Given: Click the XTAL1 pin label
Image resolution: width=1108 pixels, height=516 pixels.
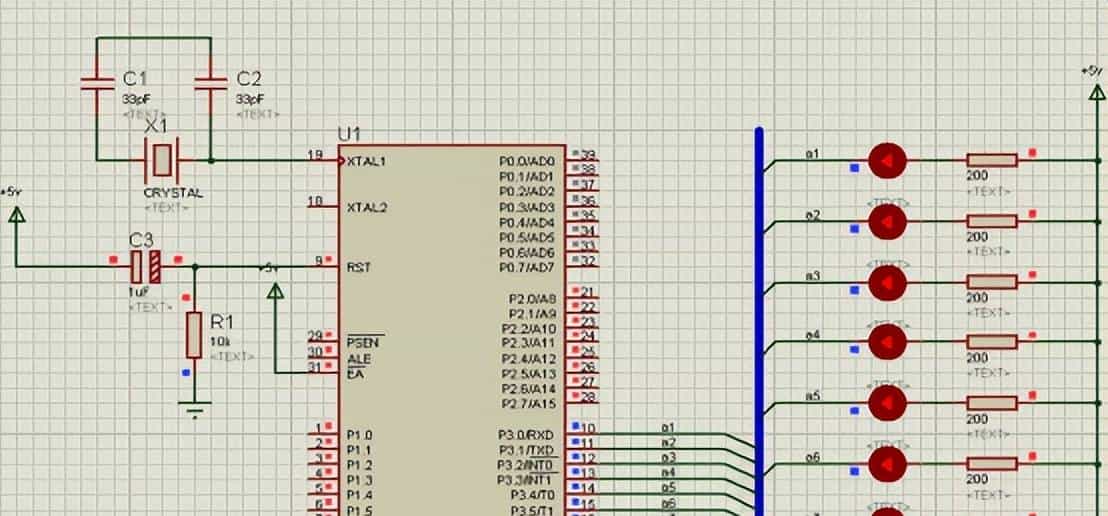Looking at the screenshot, I should tap(366, 161).
